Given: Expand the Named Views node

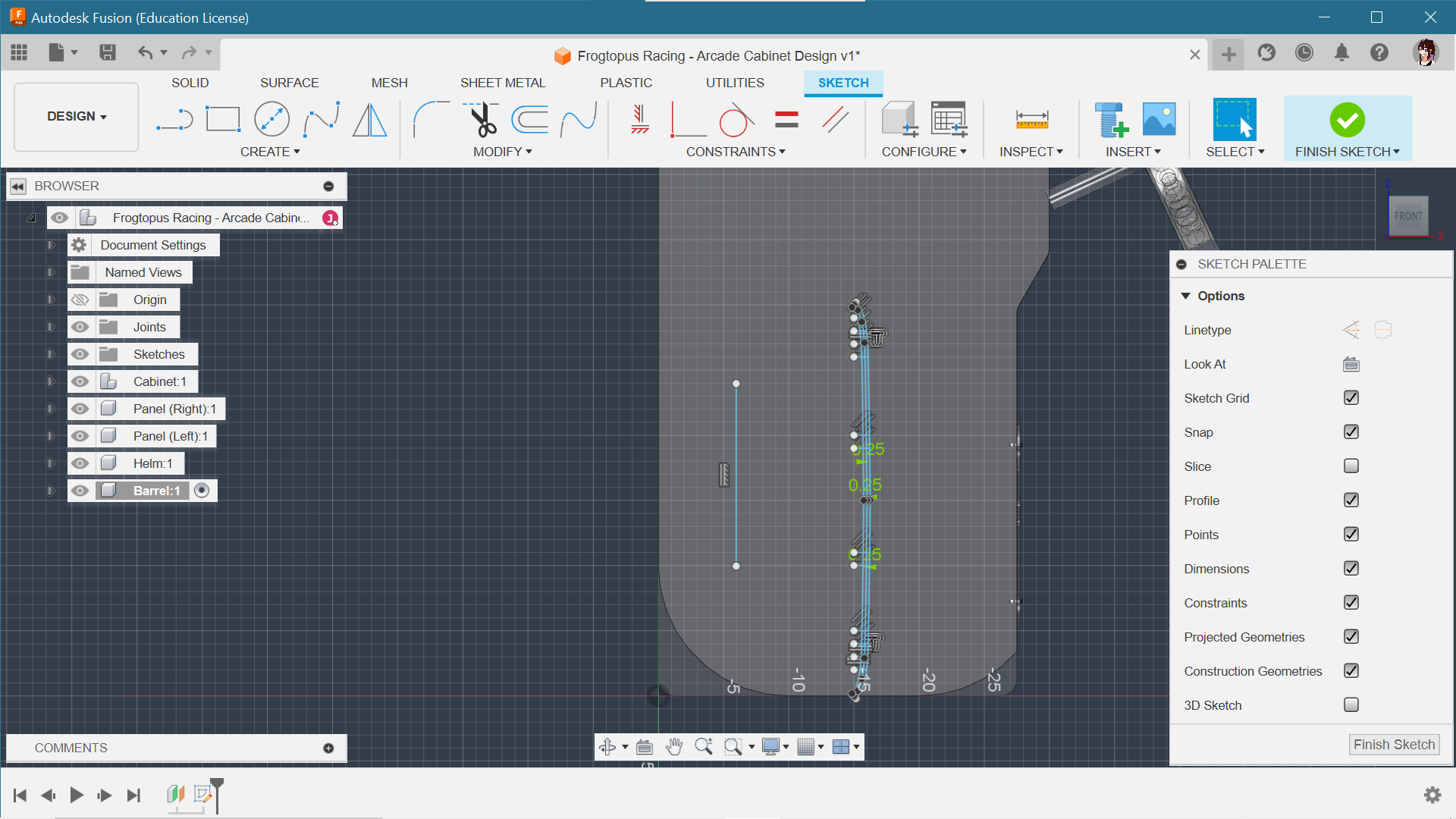Looking at the screenshot, I should coord(51,272).
